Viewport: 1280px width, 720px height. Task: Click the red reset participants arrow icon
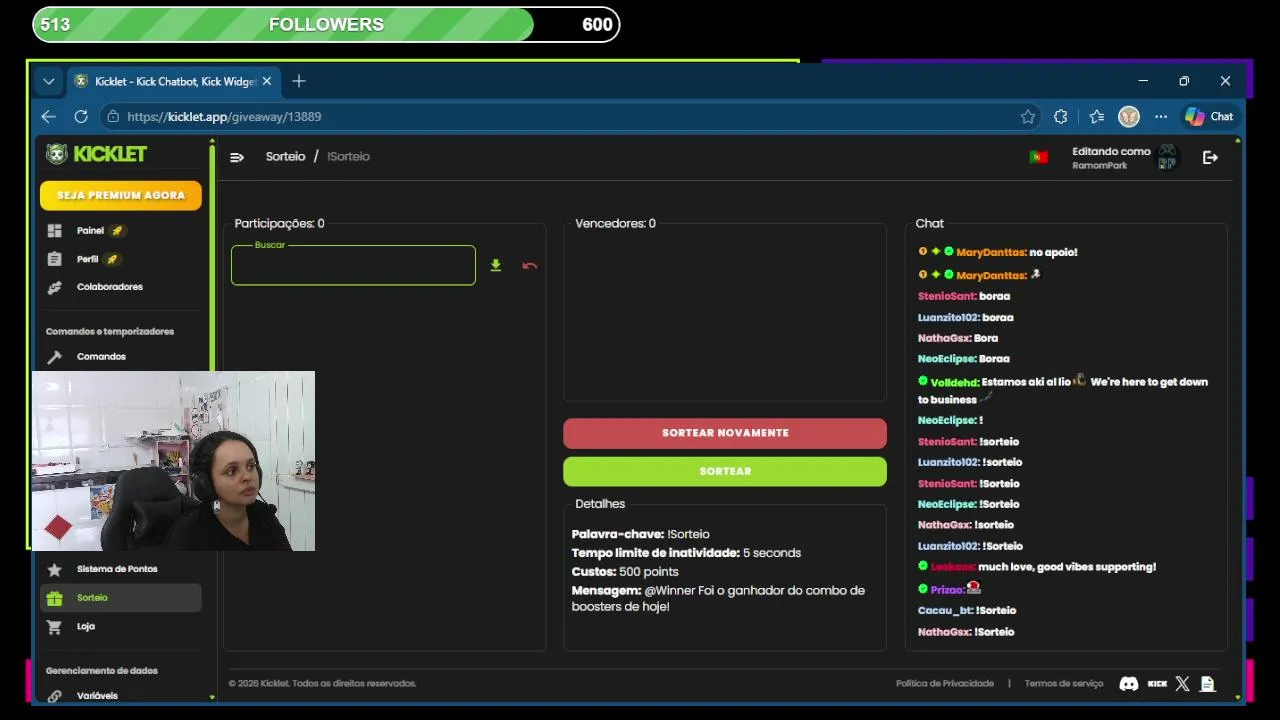530,266
